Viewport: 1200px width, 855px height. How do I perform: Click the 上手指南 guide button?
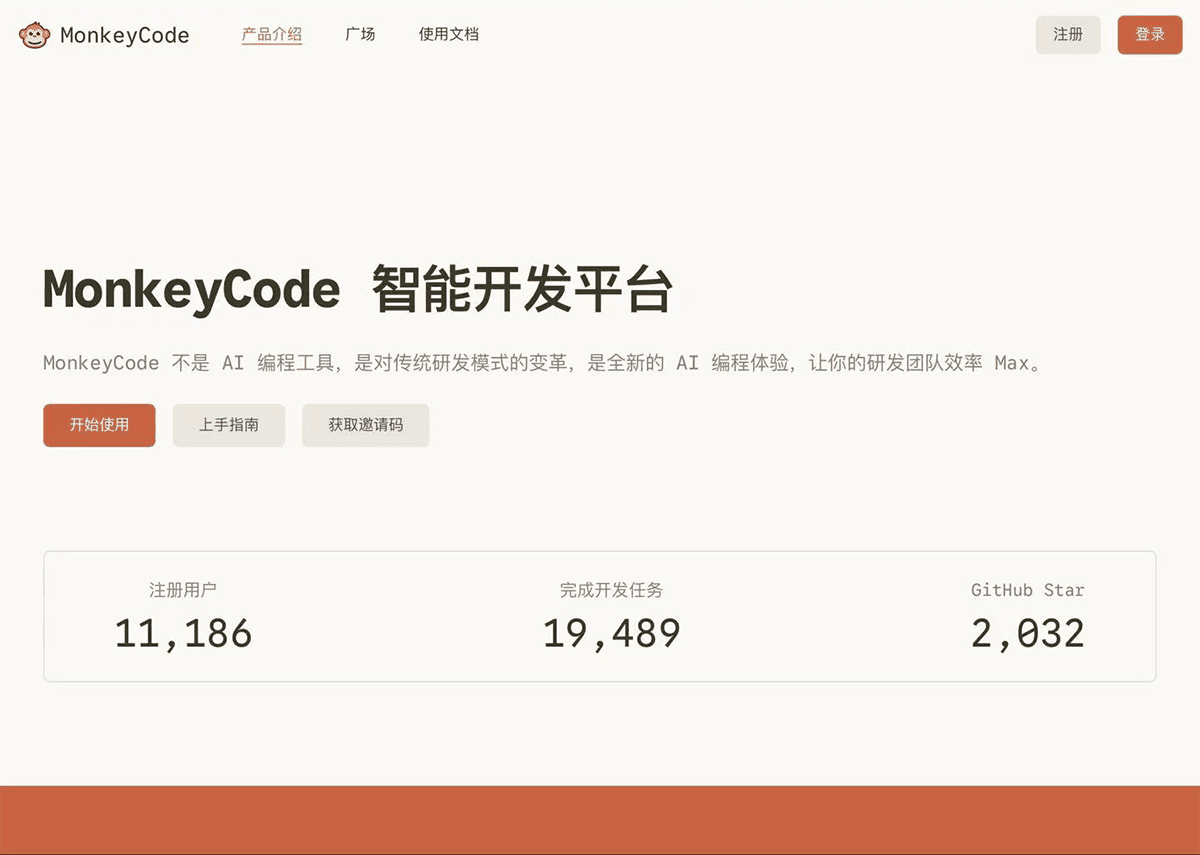click(228, 425)
